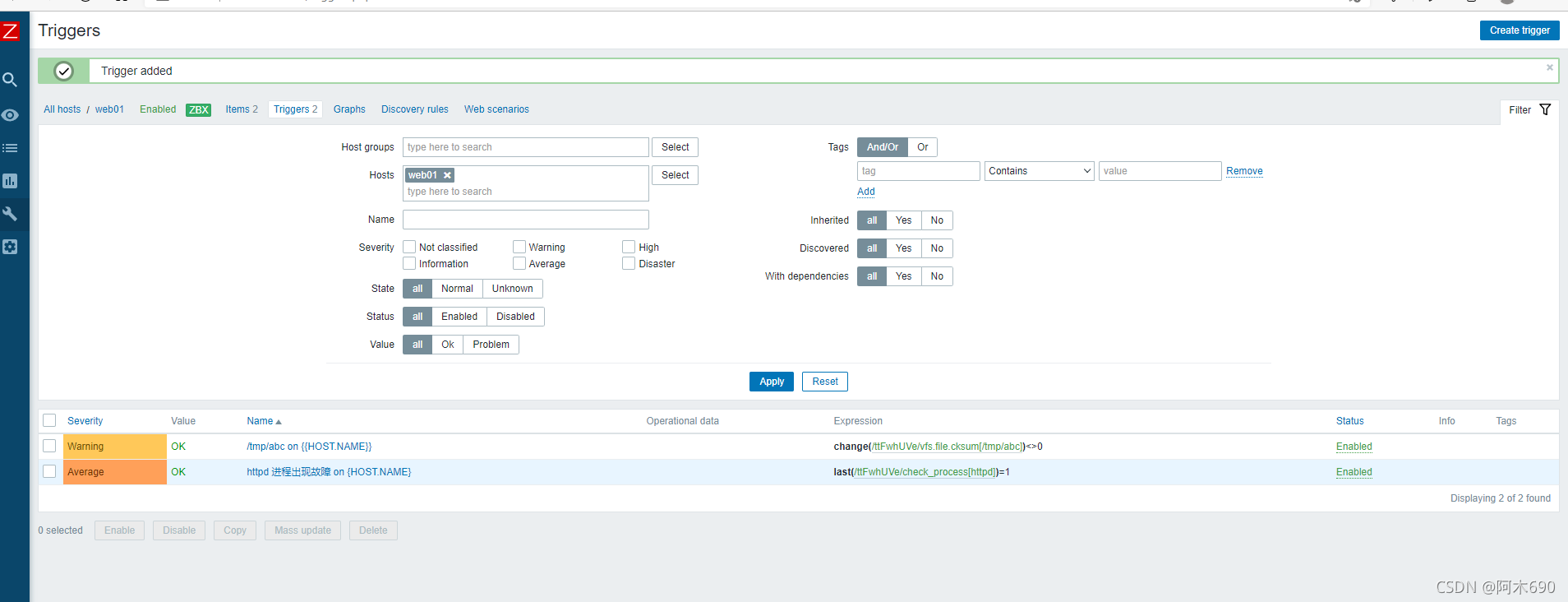This screenshot has width=1568, height=602.
Task: Toggle Enabled status of httpd trigger
Action: pyautogui.click(x=1354, y=472)
